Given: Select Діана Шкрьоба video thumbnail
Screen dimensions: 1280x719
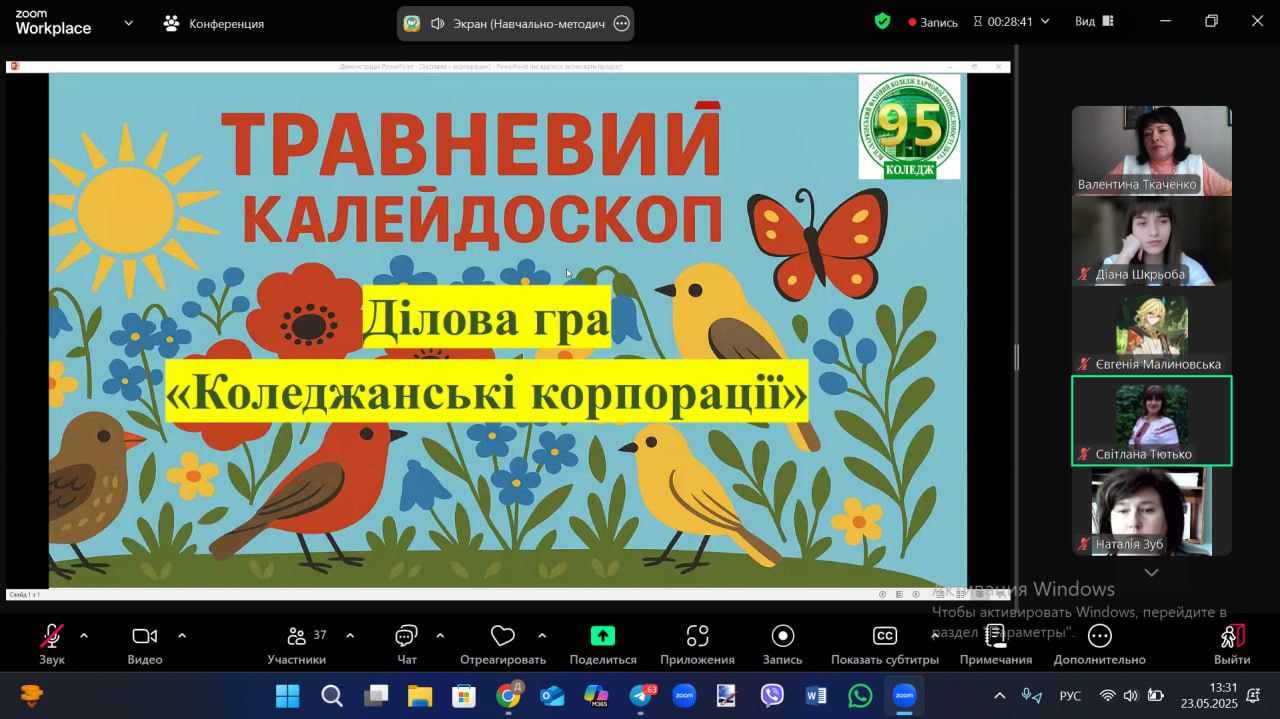Looking at the screenshot, I should click(1152, 240).
